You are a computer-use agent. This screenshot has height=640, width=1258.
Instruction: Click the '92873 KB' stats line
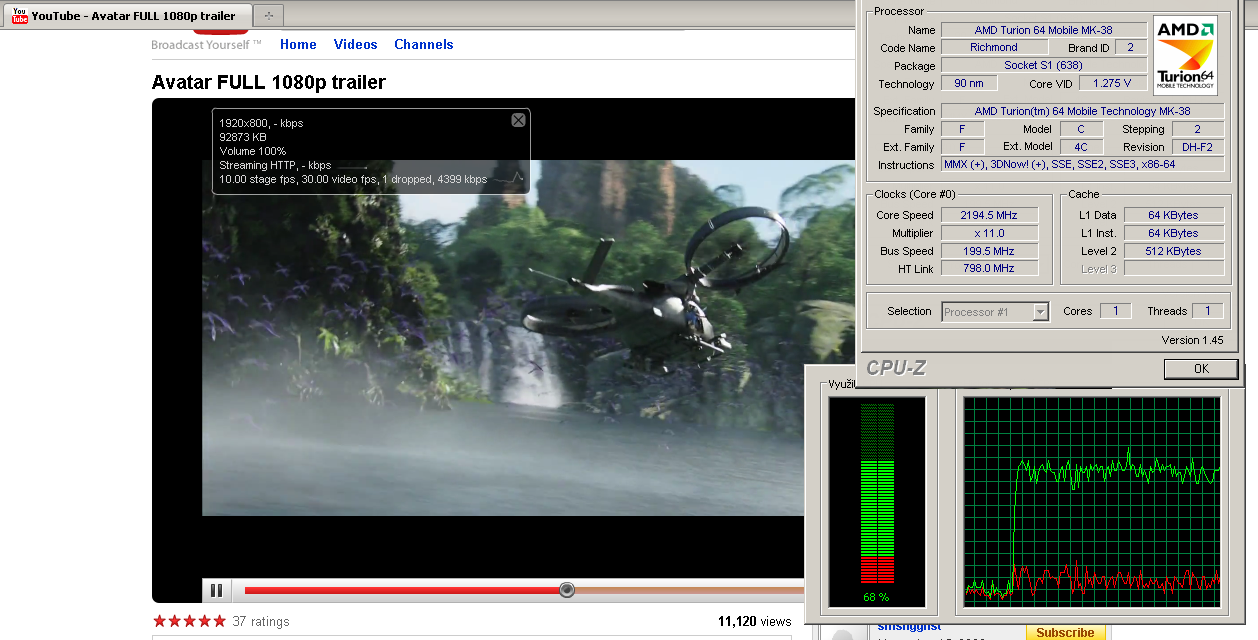pyautogui.click(x=243, y=137)
